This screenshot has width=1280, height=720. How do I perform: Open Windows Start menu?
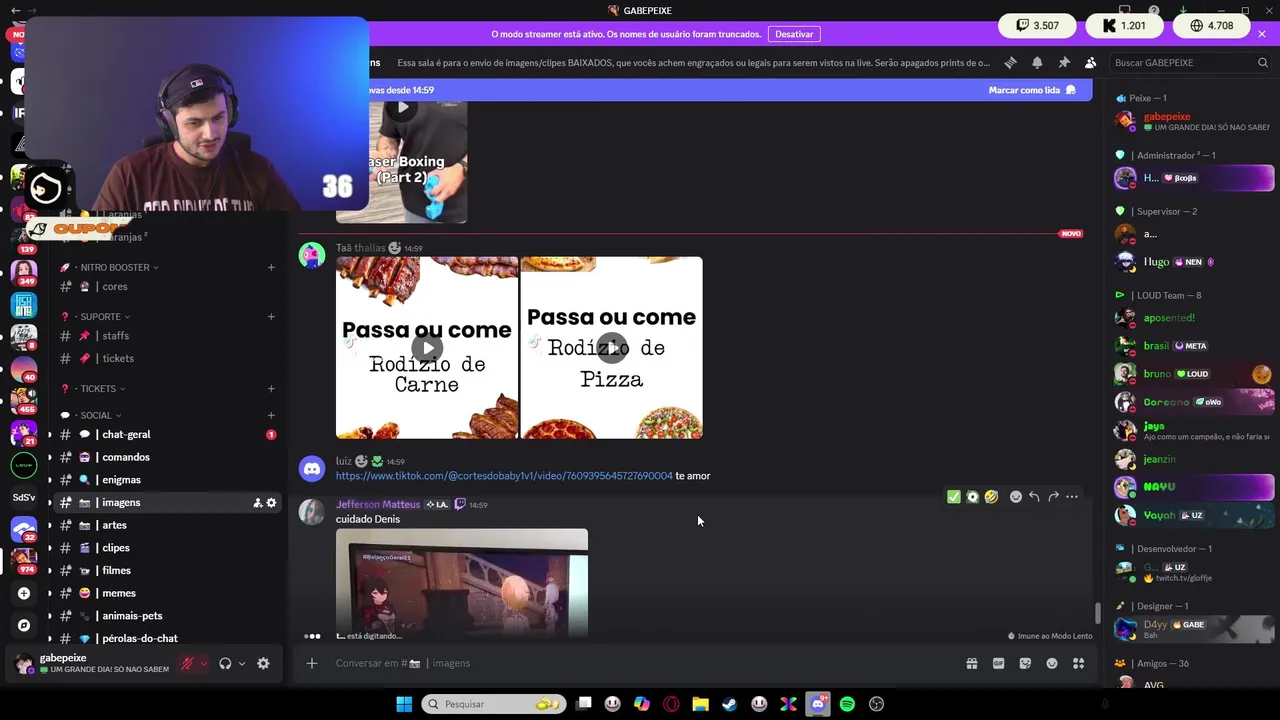[x=404, y=704]
